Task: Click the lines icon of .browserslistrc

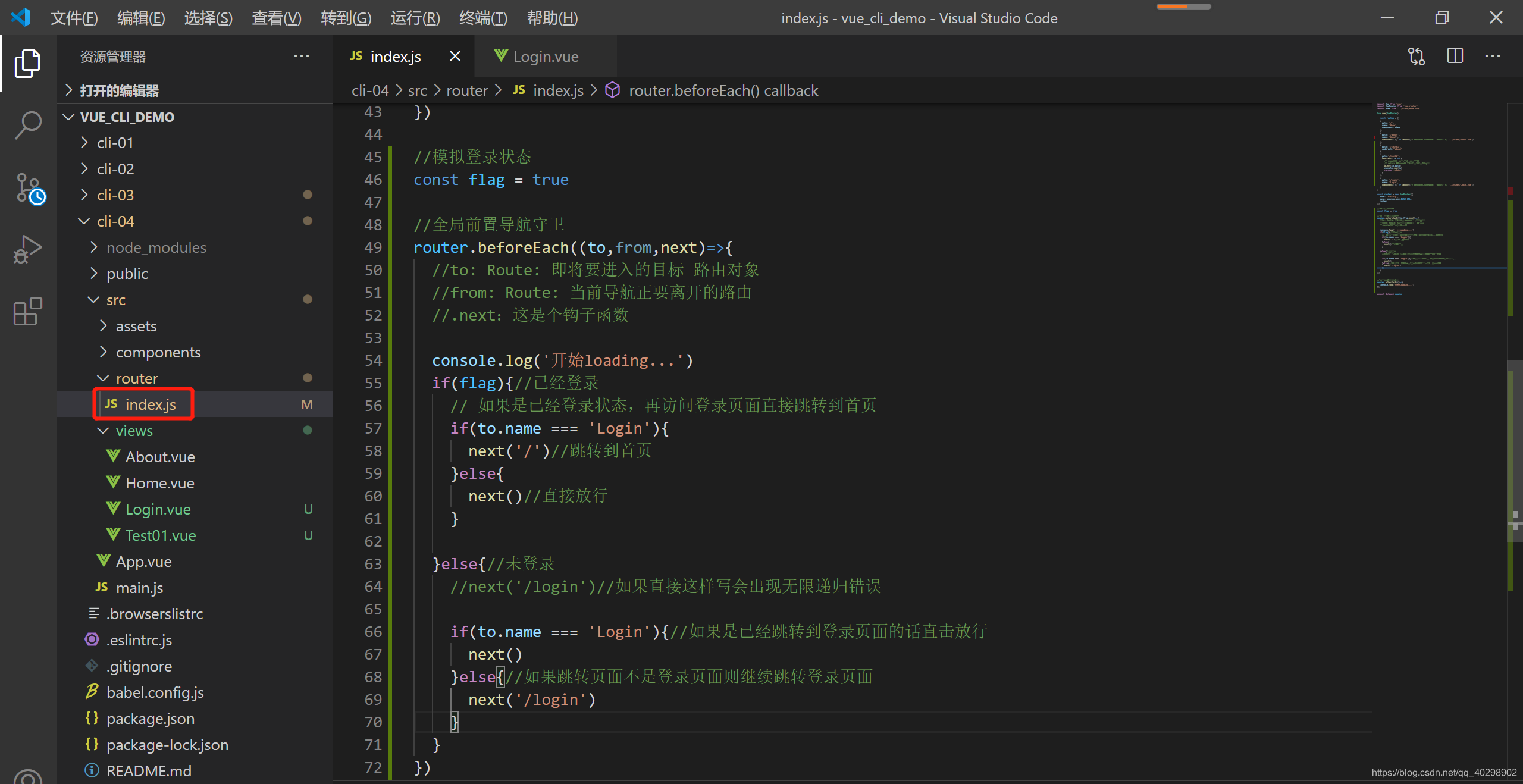Action: click(94, 613)
